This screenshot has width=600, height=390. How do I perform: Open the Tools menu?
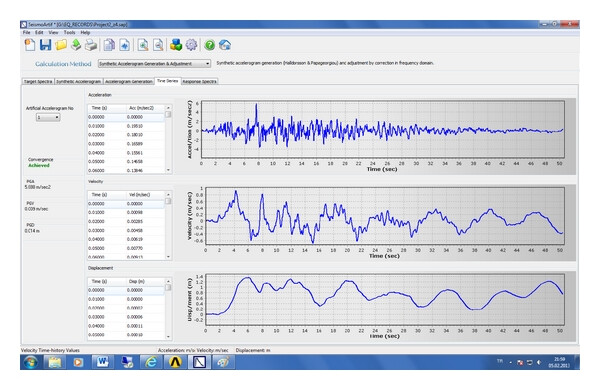coord(69,33)
